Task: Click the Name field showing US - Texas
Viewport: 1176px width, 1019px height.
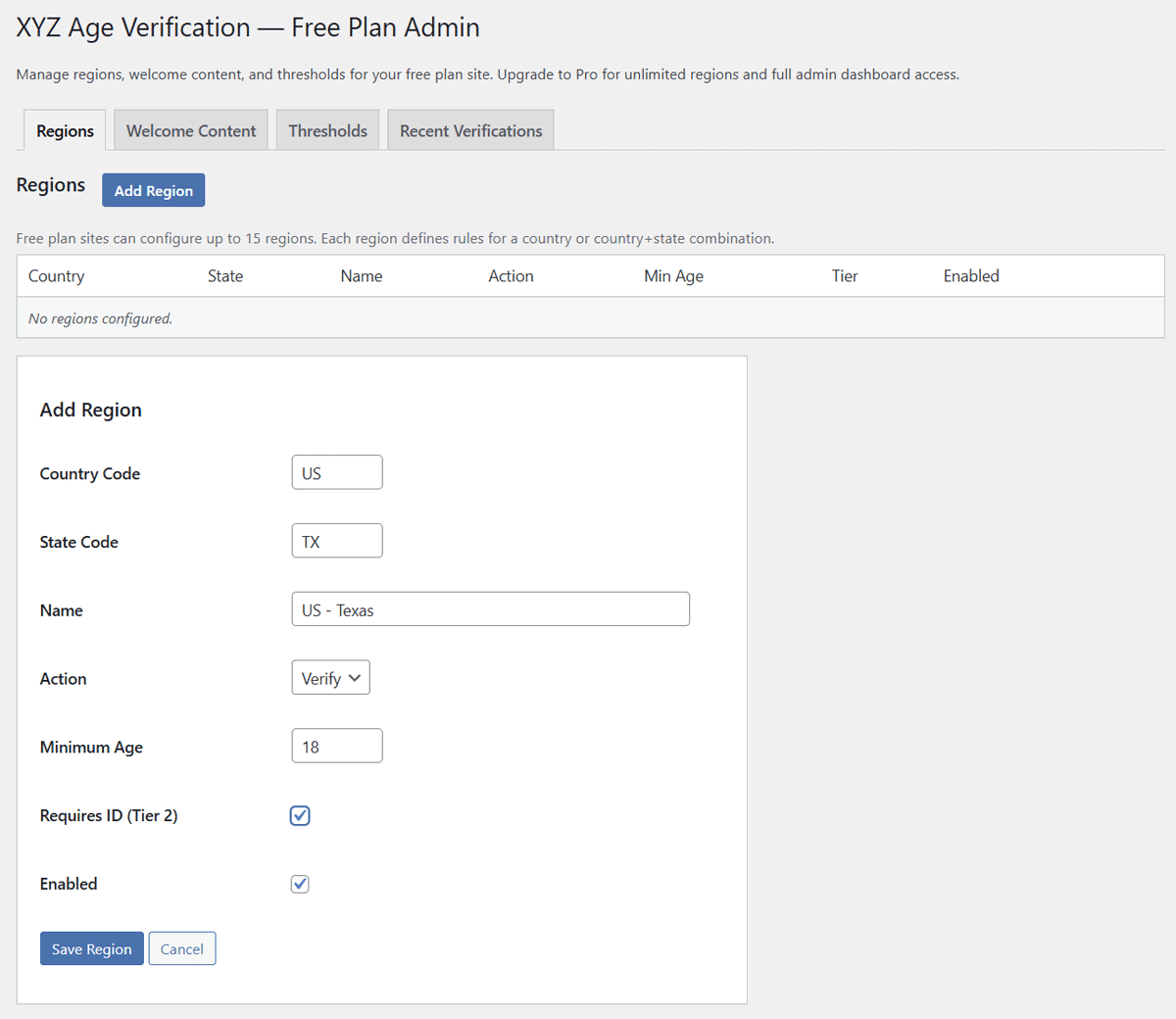Action: tap(490, 609)
